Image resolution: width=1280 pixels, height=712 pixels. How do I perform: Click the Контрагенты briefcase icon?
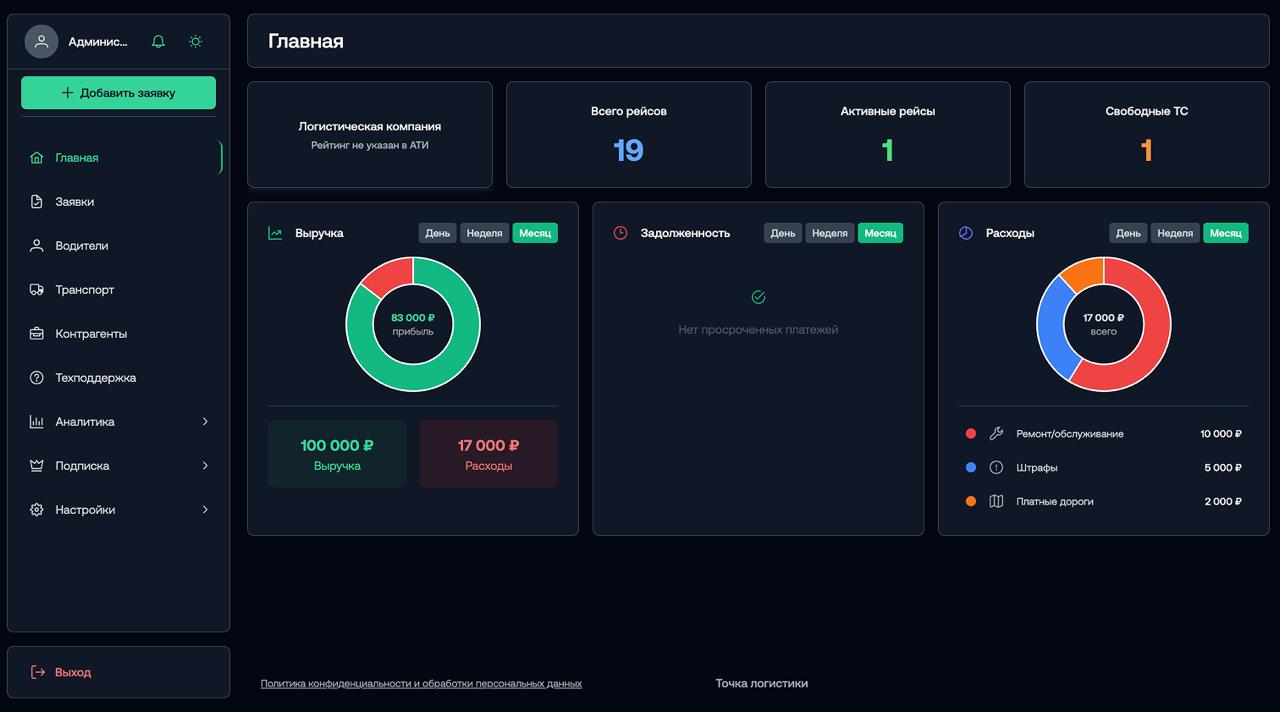click(x=37, y=334)
